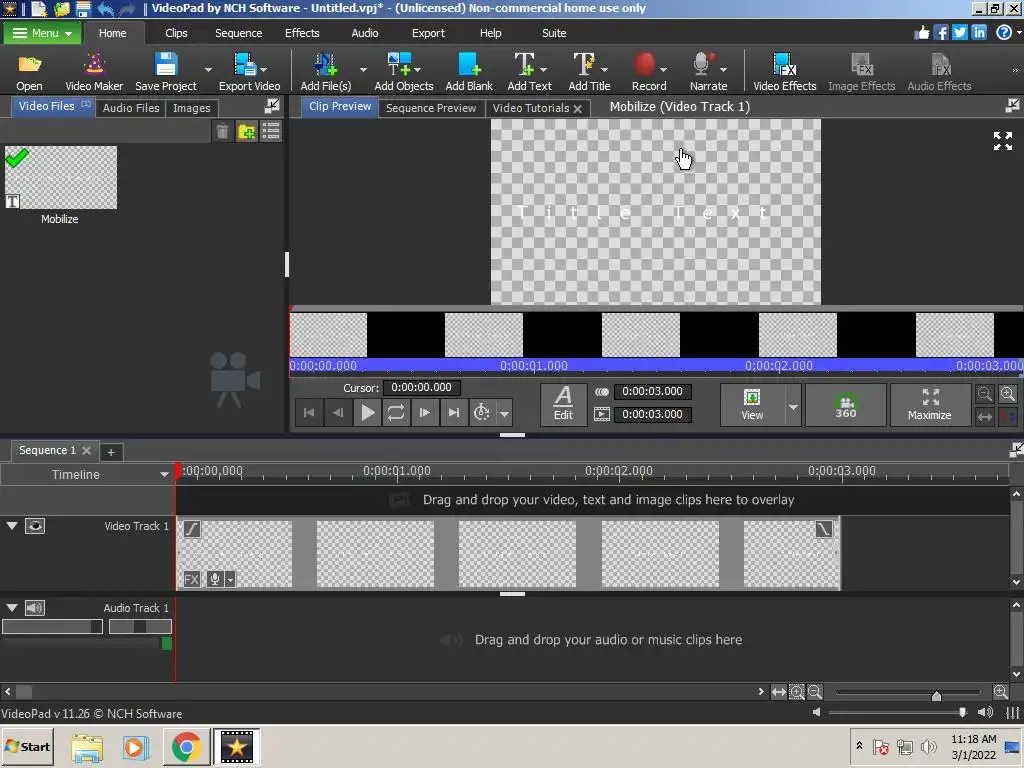Step forward one frame

point(424,413)
